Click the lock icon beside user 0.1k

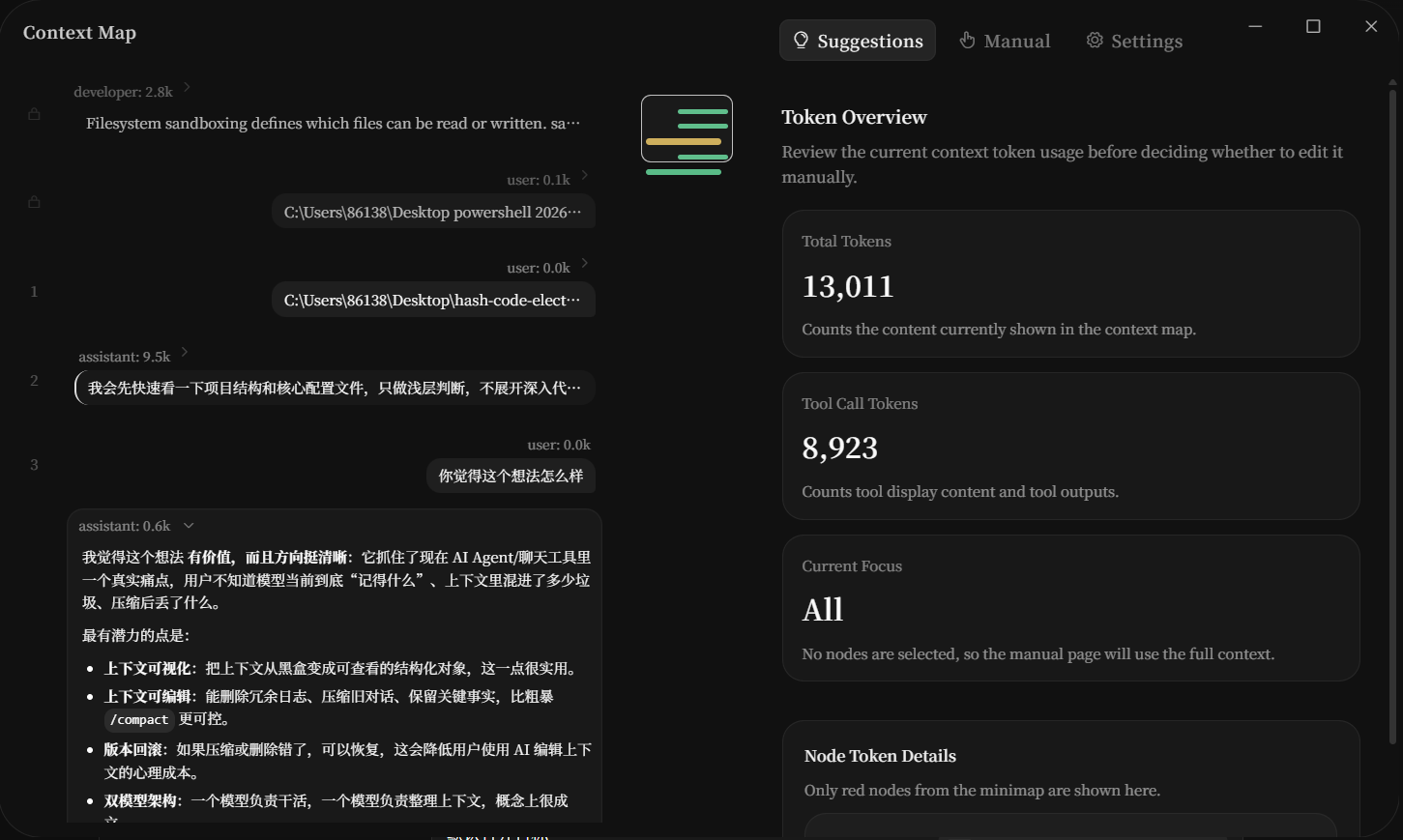[34, 202]
